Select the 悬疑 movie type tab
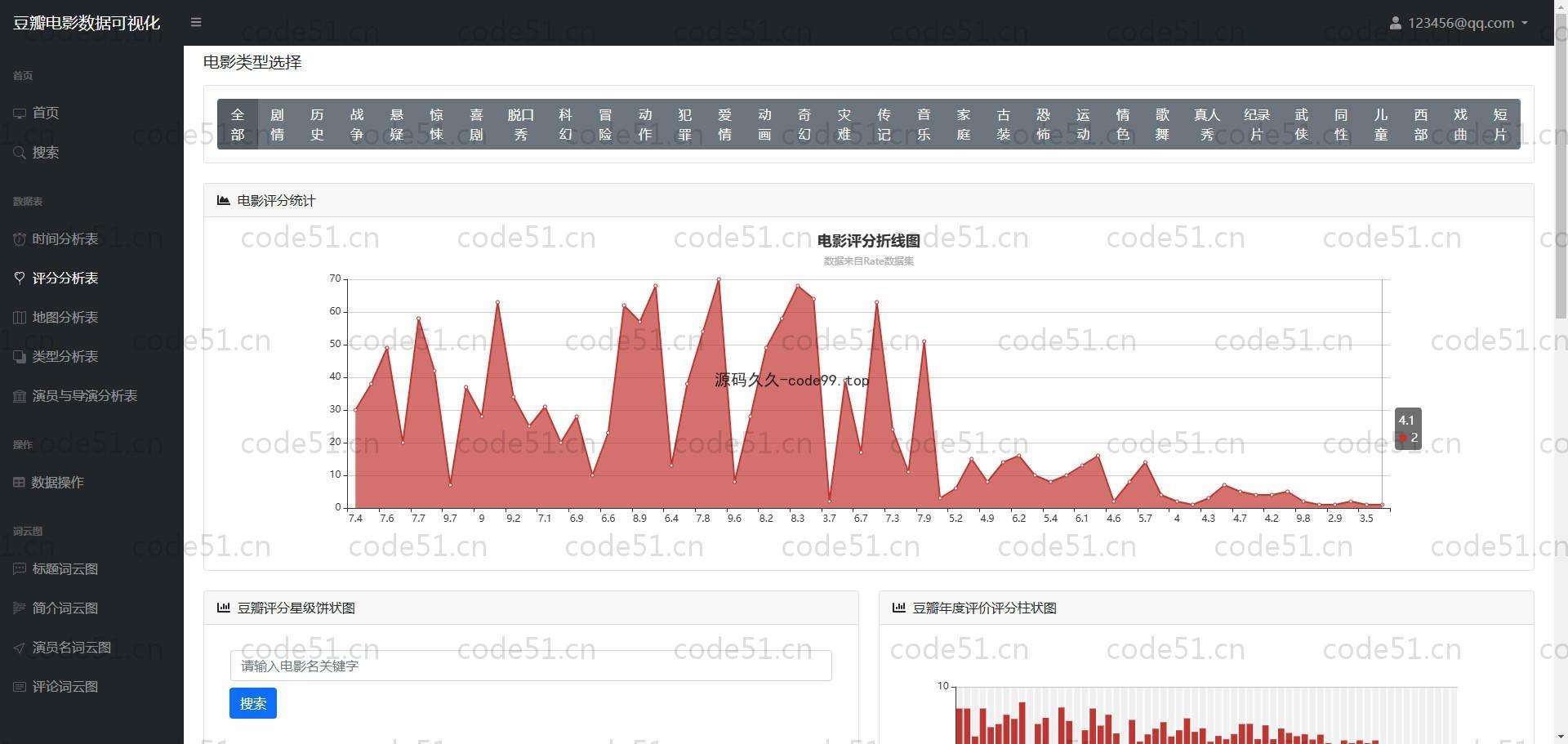1568x744 pixels. [x=397, y=124]
